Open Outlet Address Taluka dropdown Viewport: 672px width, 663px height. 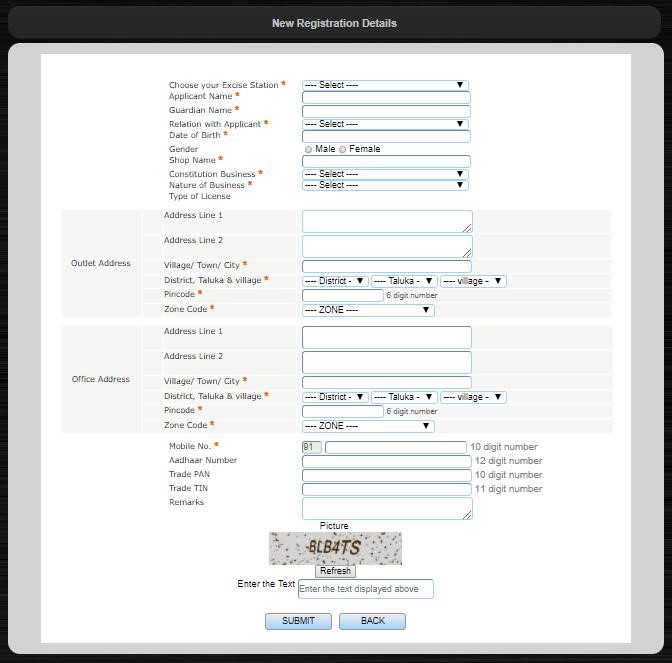404,281
